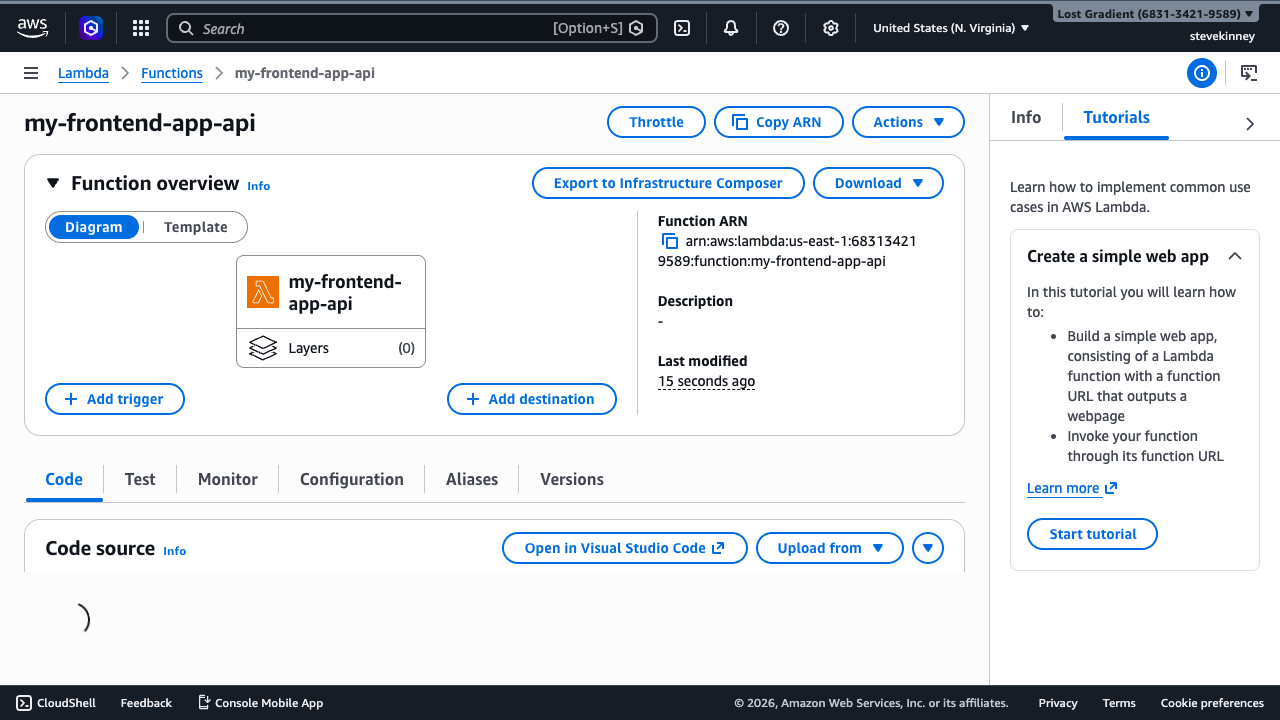Toggle the blue info panel icon

coord(1202,73)
